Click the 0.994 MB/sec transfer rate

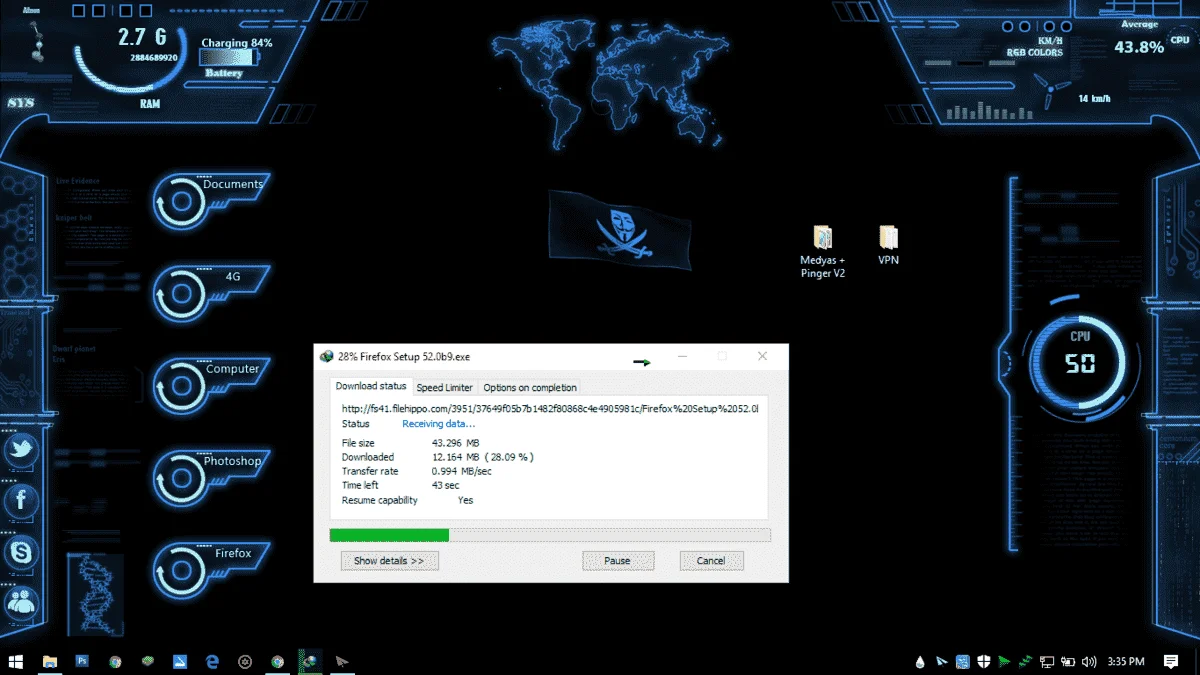tap(461, 471)
